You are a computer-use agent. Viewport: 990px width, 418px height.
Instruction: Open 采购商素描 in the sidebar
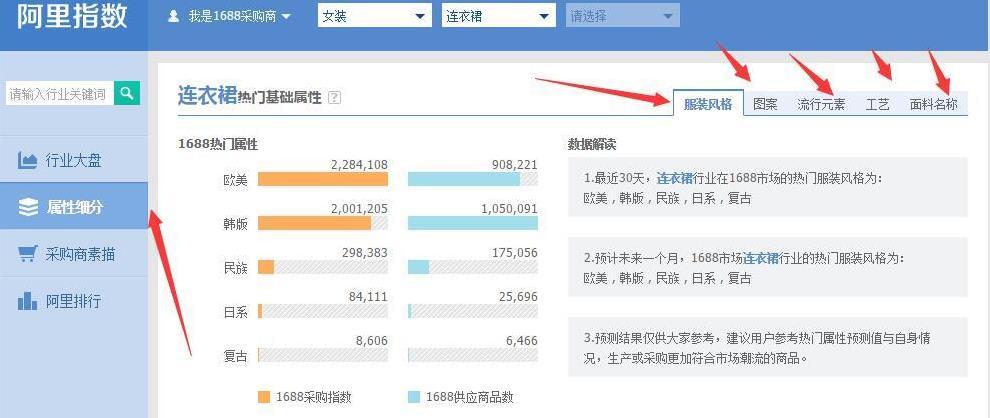click(74, 254)
